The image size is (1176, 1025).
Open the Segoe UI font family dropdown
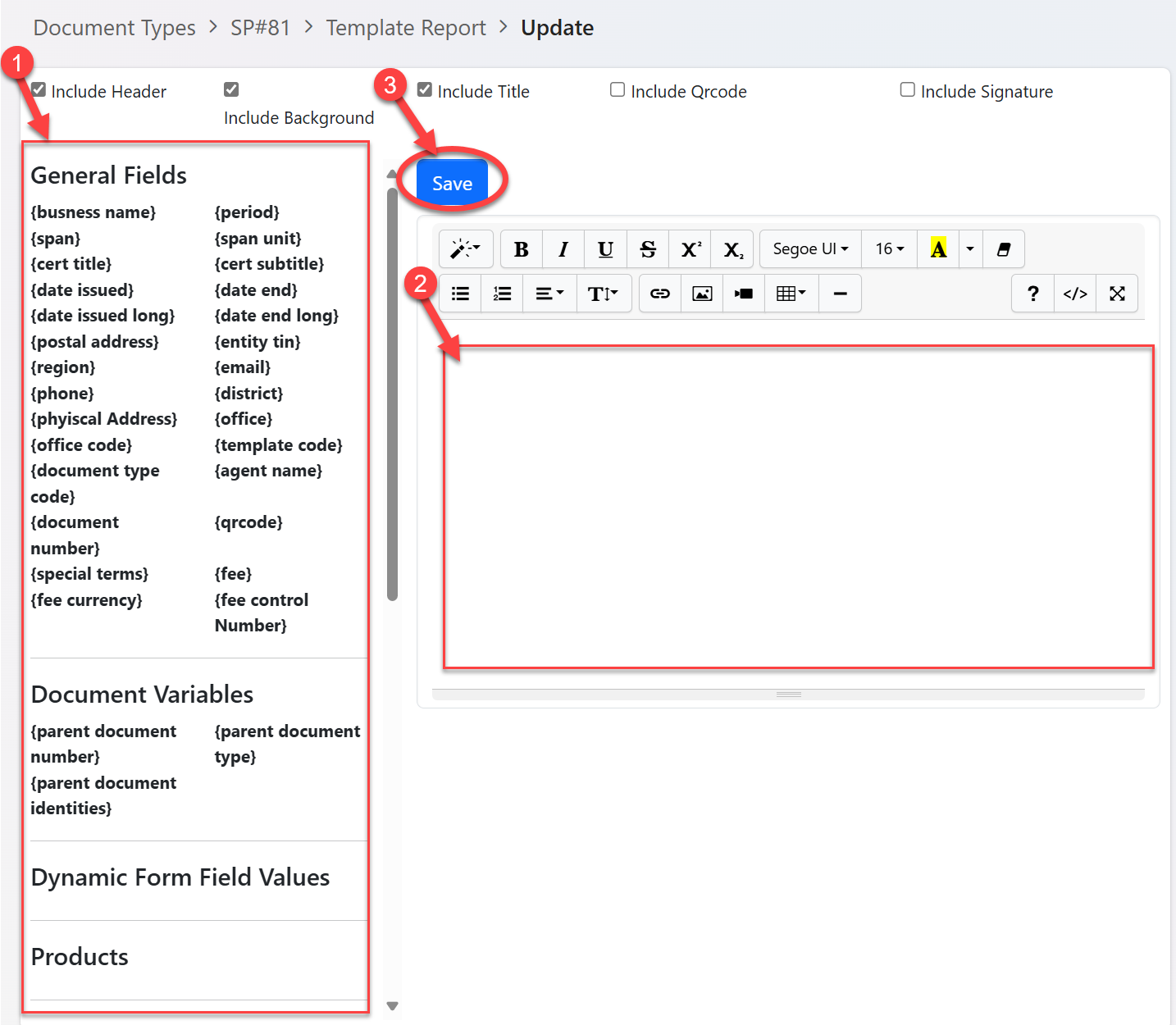810,249
